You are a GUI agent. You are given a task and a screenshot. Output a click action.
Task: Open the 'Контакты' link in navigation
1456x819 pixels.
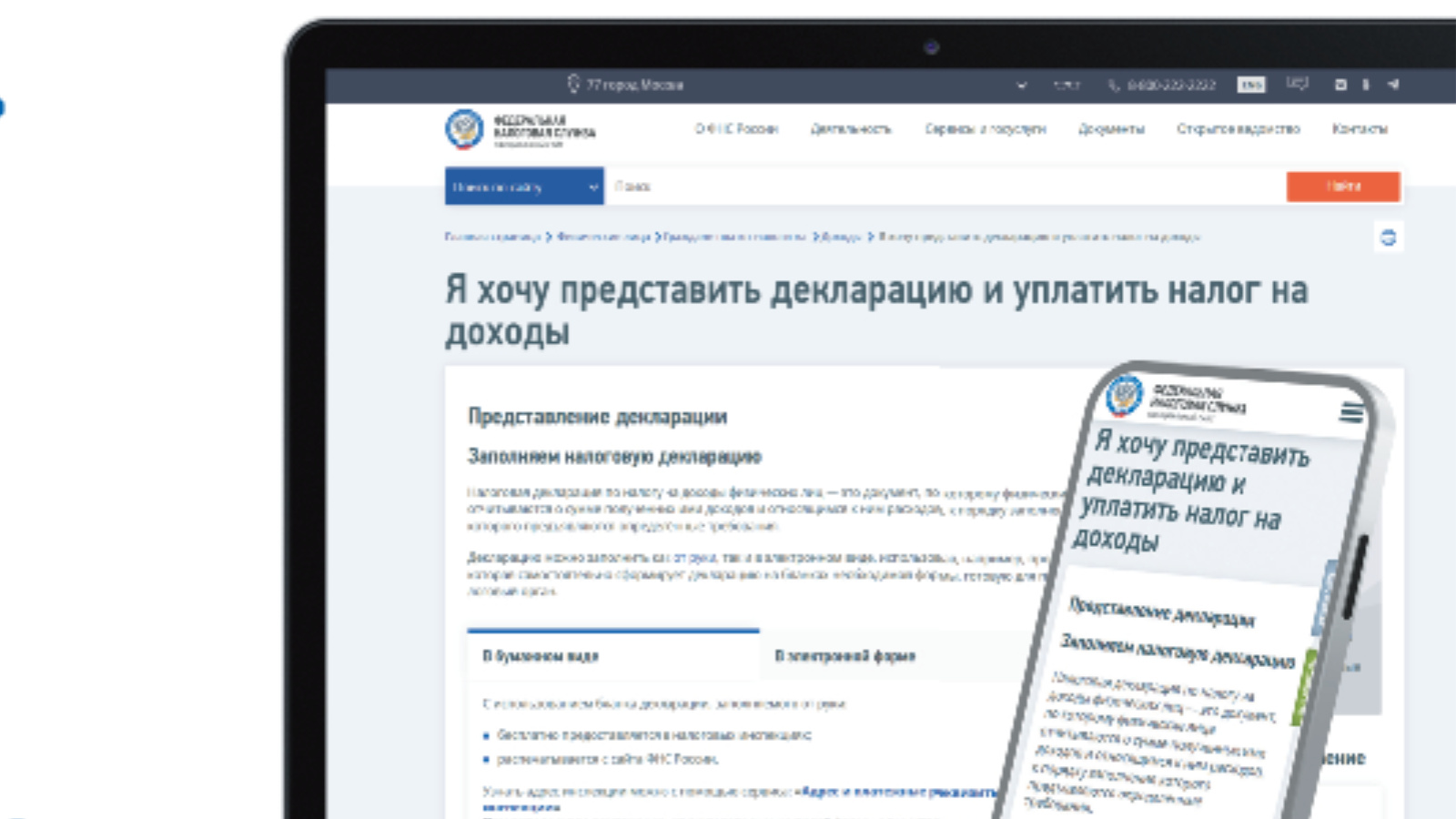point(1360,129)
